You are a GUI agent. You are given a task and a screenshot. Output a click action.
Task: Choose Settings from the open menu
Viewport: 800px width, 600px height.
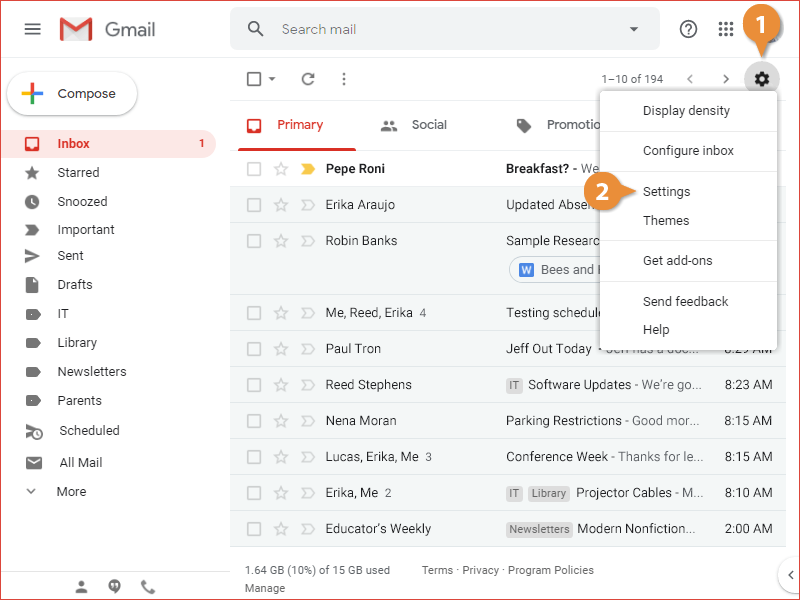(666, 191)
